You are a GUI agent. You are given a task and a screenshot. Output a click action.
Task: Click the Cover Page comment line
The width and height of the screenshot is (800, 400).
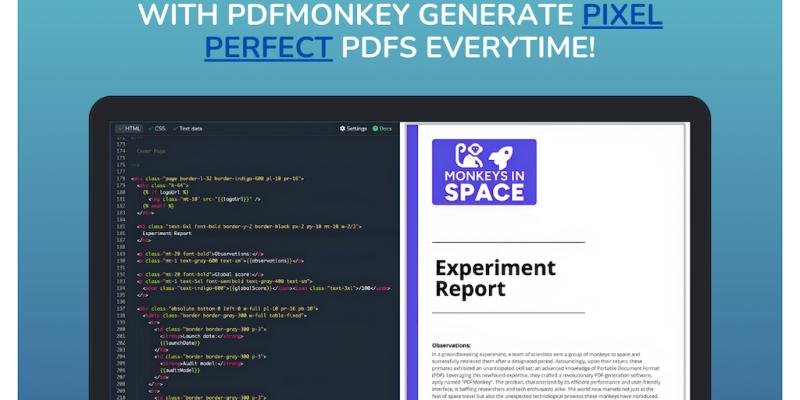151,151
